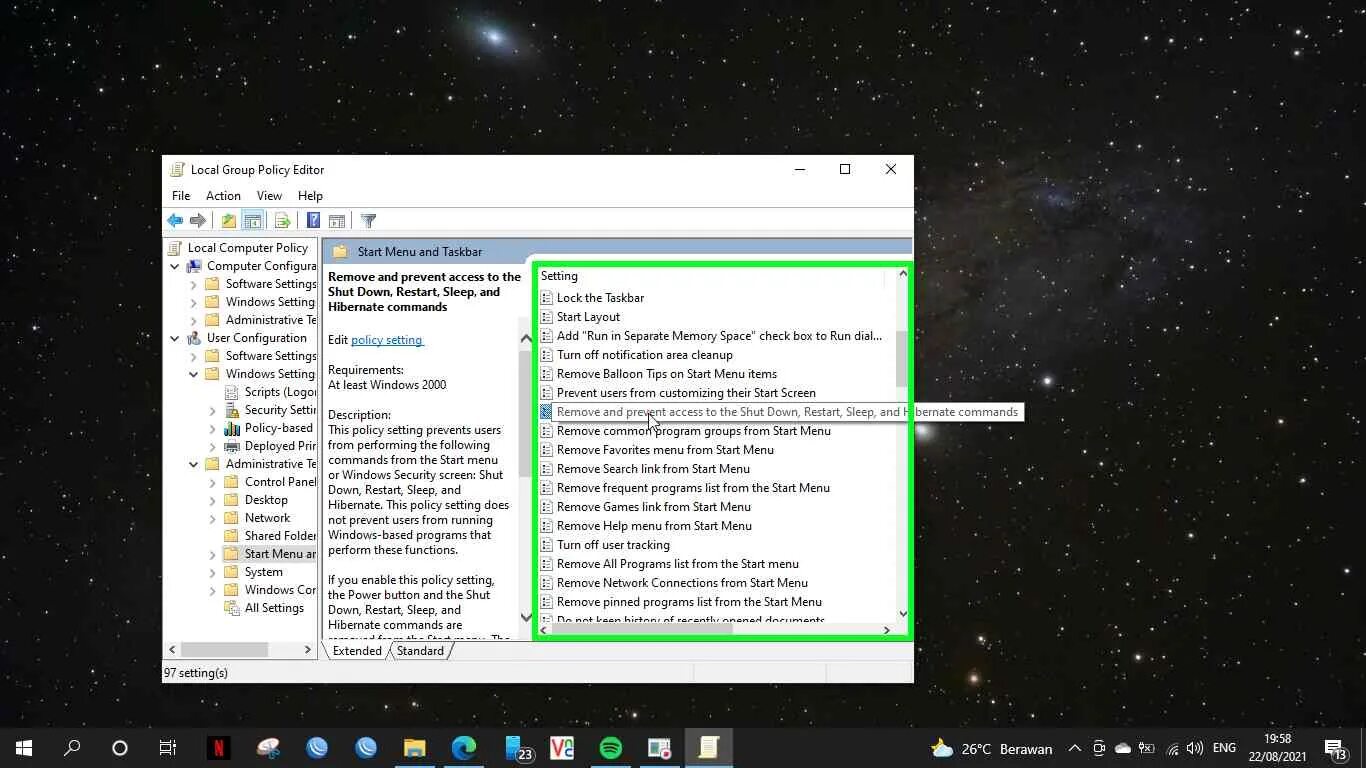Open Help via the blue question-mark icon
Viewport: 1366px width, 768px height.
313,221
